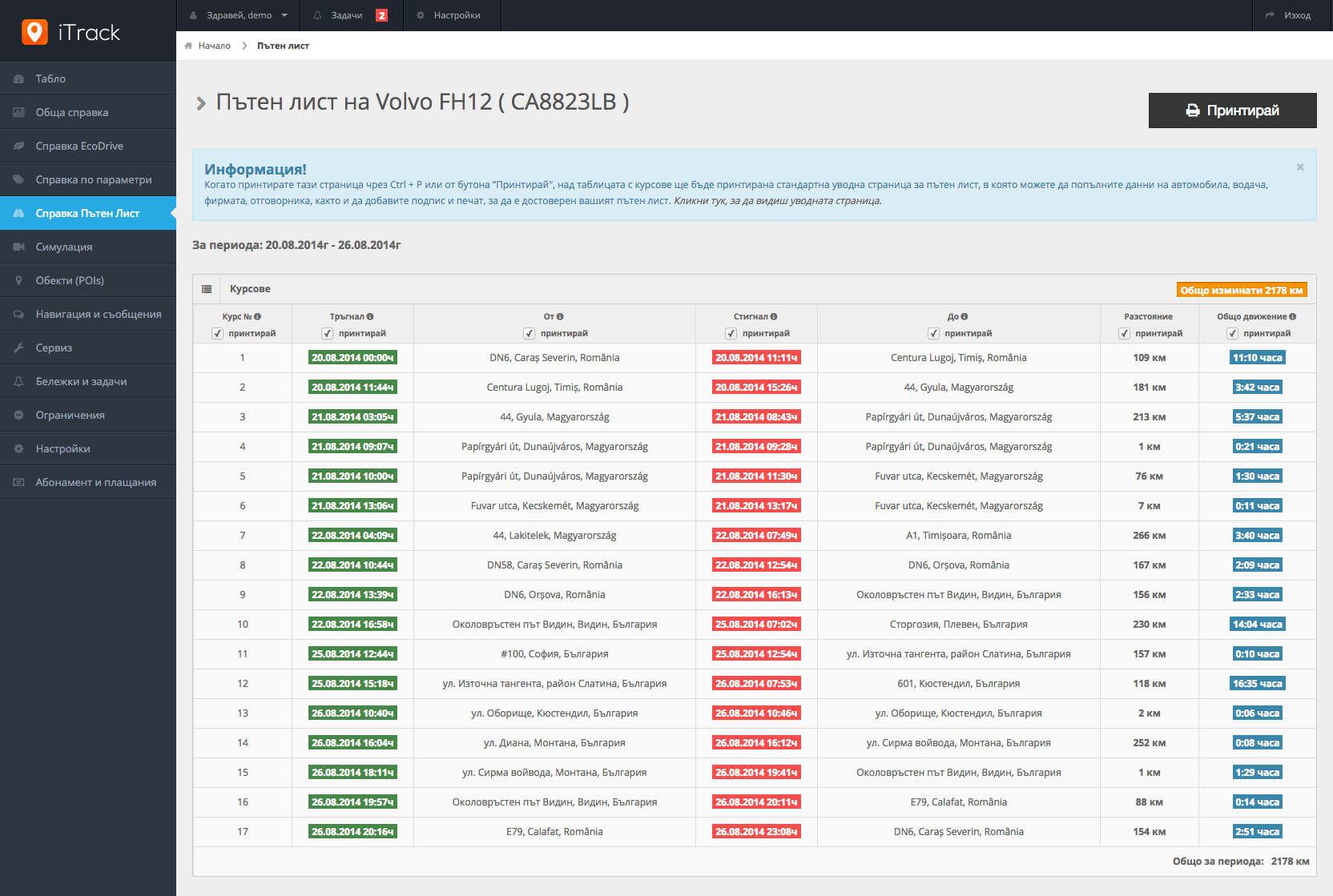Open Обща справка in the sidebar
Viewport: 1333px width, 896px height.
point(88,112)
